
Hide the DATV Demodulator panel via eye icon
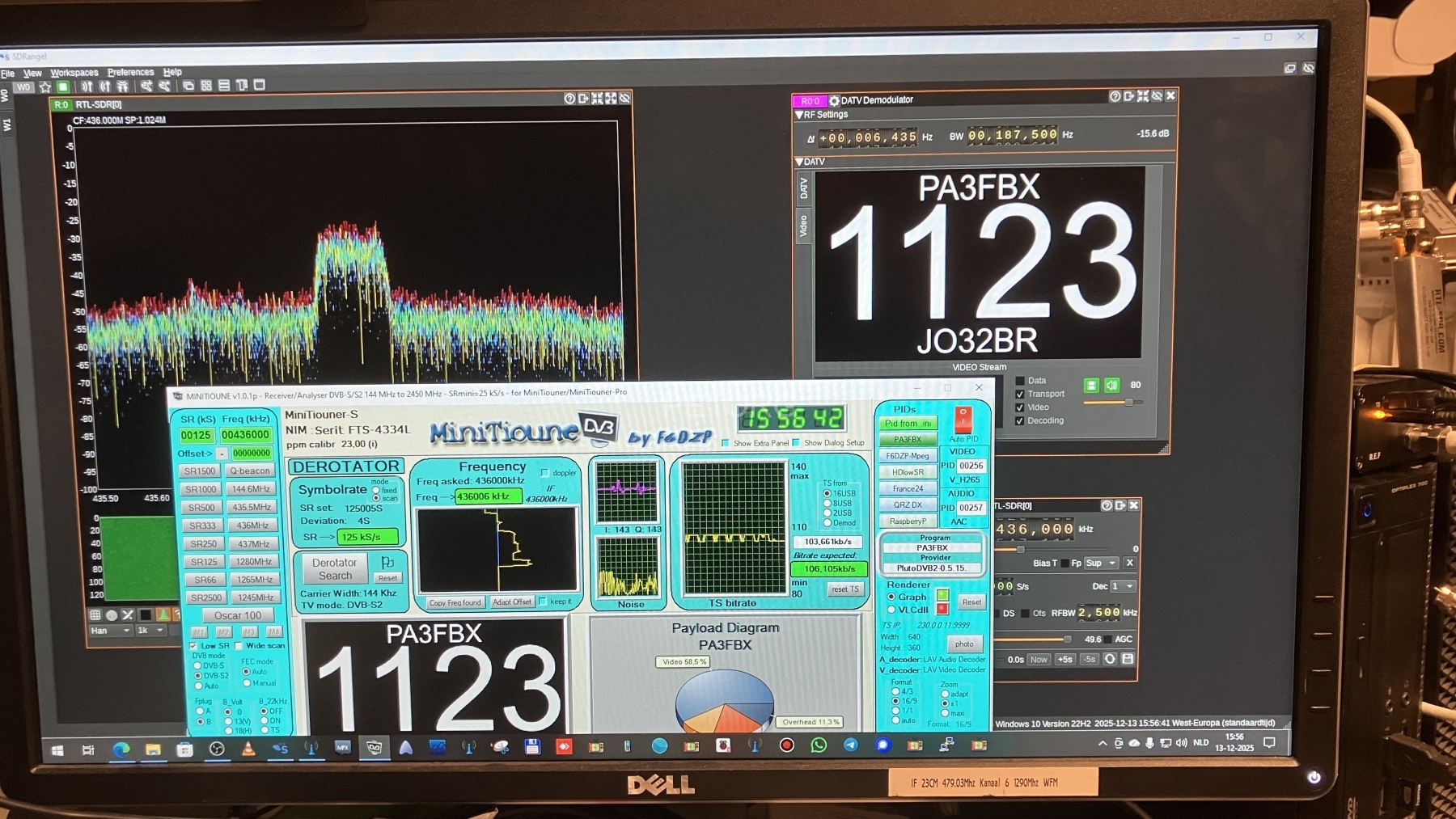[x=1157, y=96]
